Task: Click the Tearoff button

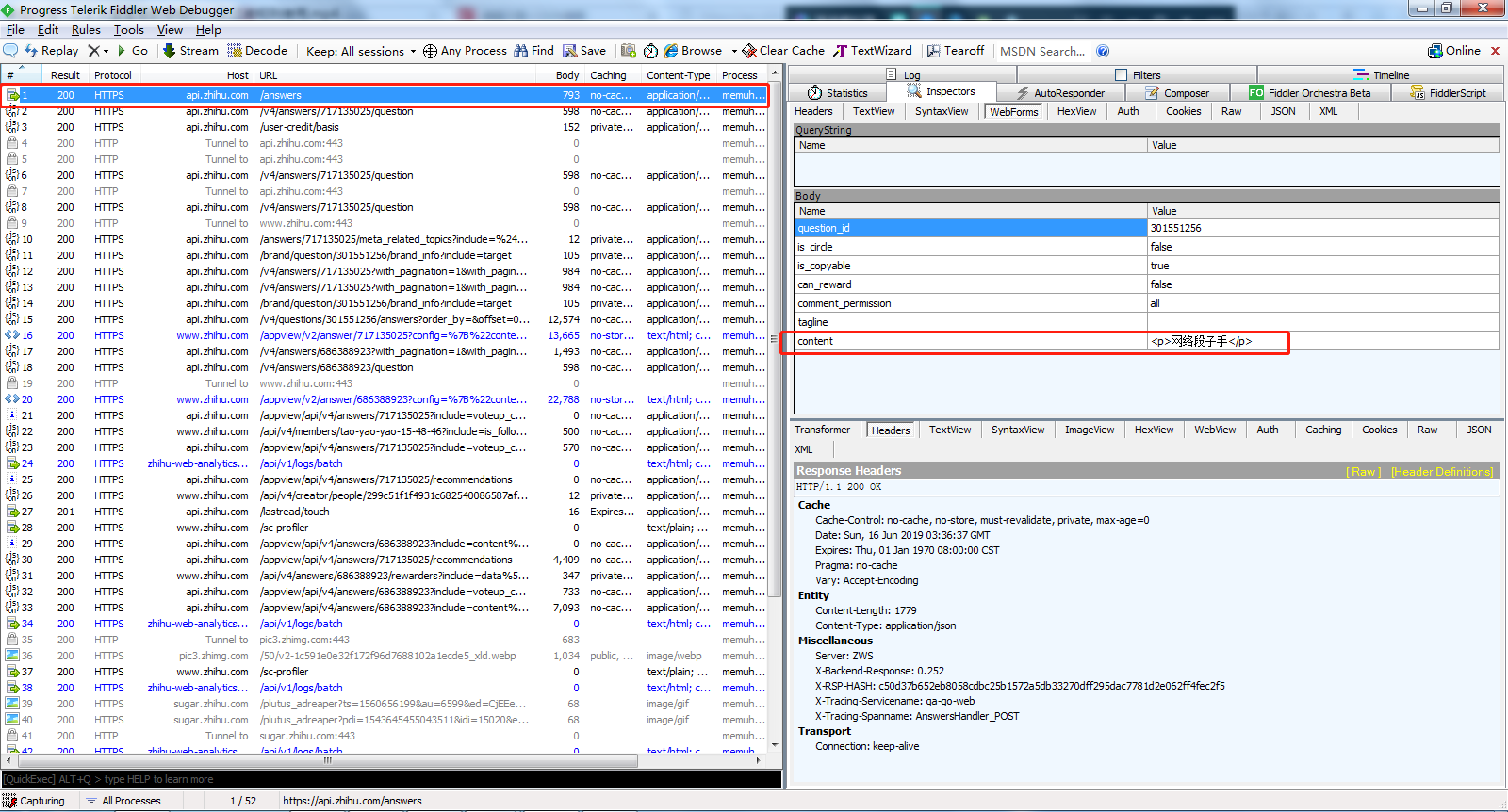Action: pos(956,51)
